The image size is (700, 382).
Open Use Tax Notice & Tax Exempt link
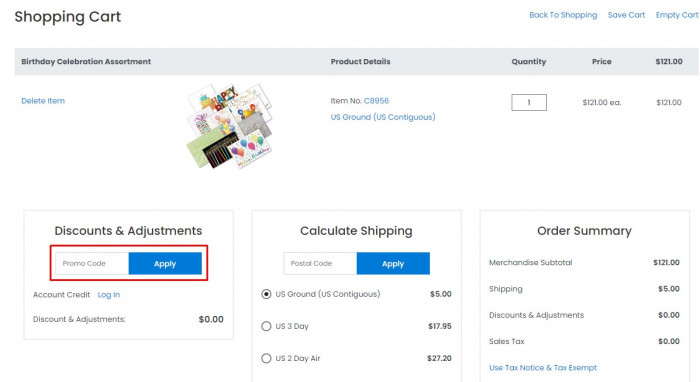[x=543, y=368]
